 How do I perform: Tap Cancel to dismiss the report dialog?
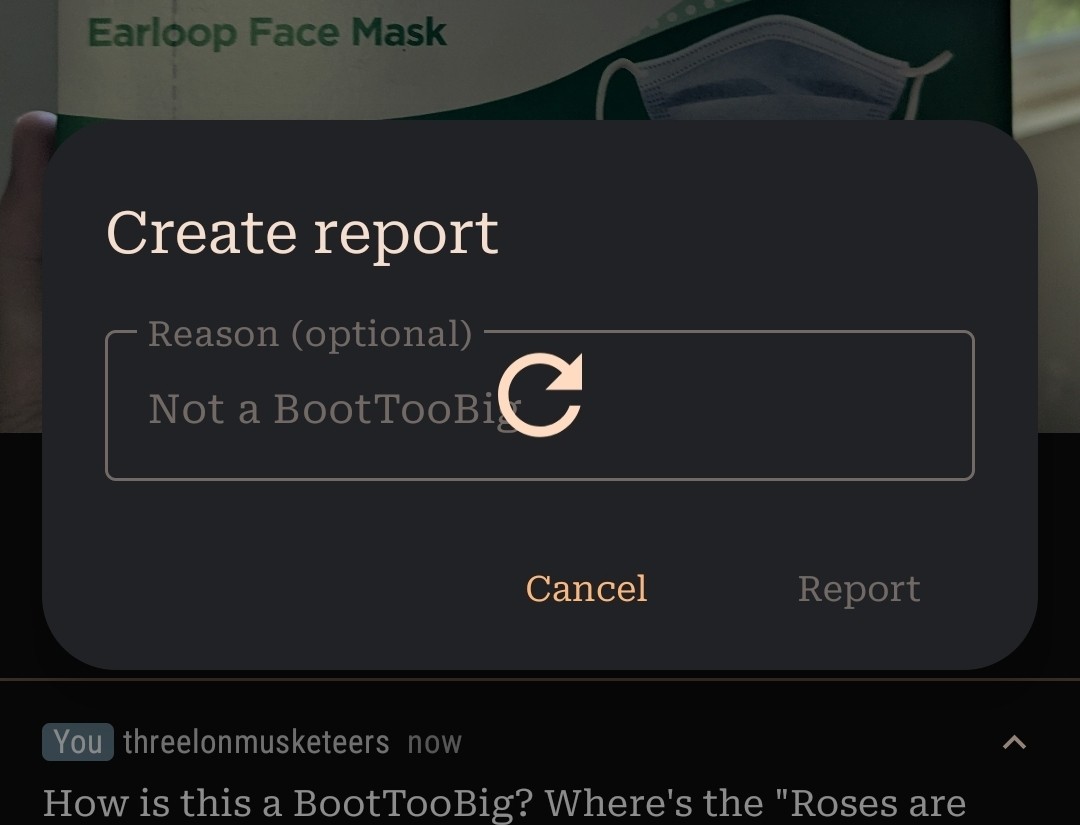[x=587, y=589]
